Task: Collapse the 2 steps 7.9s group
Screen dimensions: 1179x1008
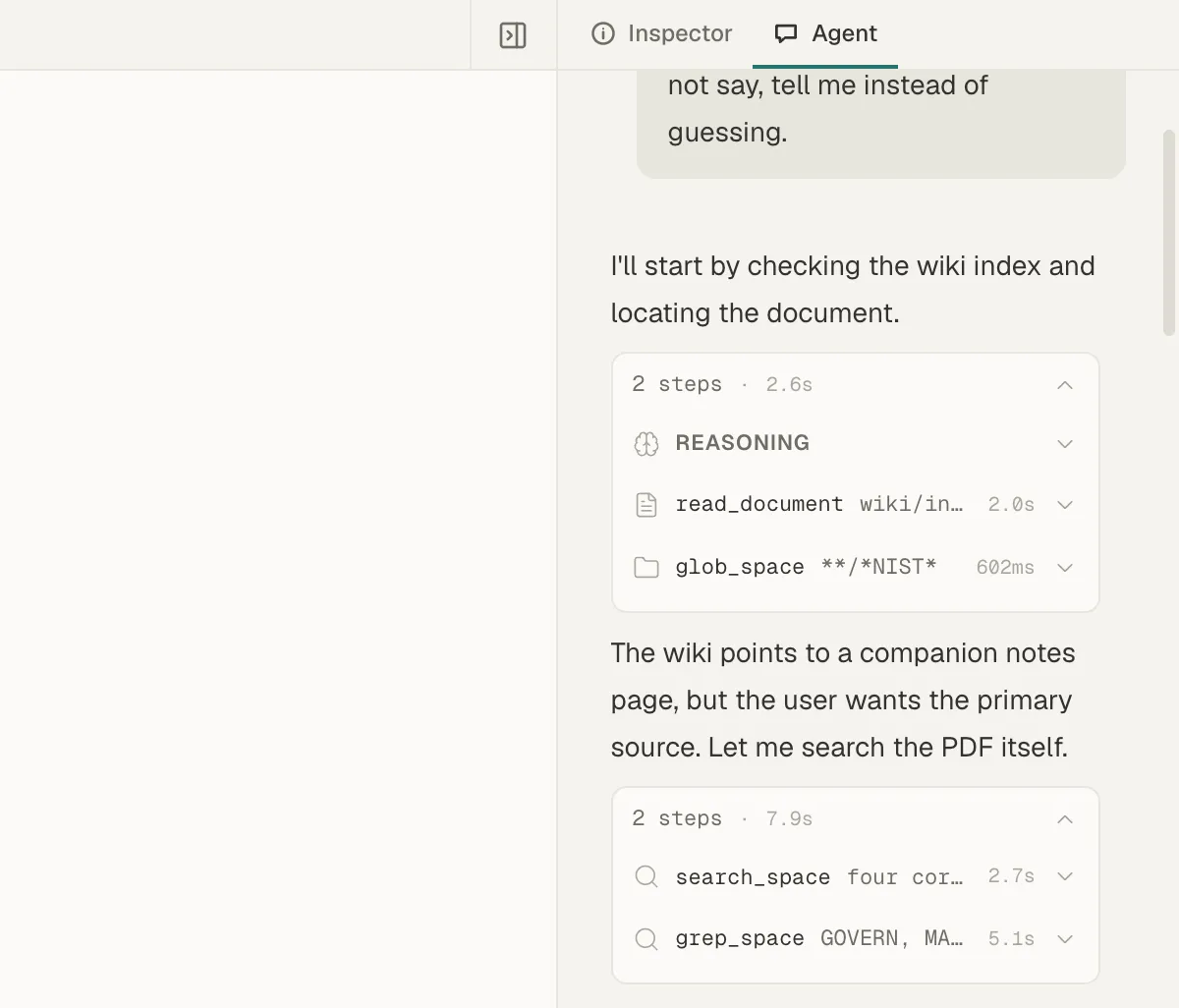Action: click(1065, 819)
